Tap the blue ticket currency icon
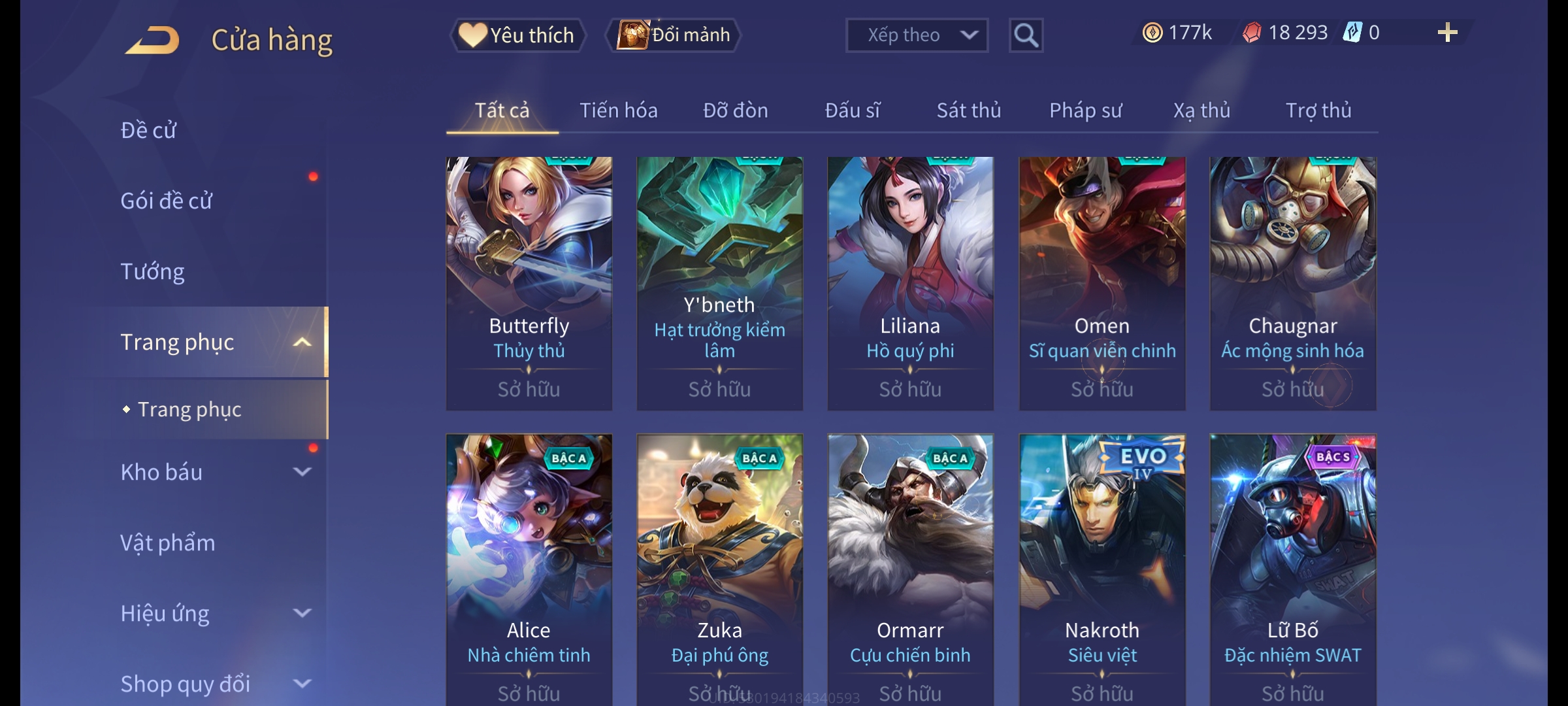 tap(1352, 33)
